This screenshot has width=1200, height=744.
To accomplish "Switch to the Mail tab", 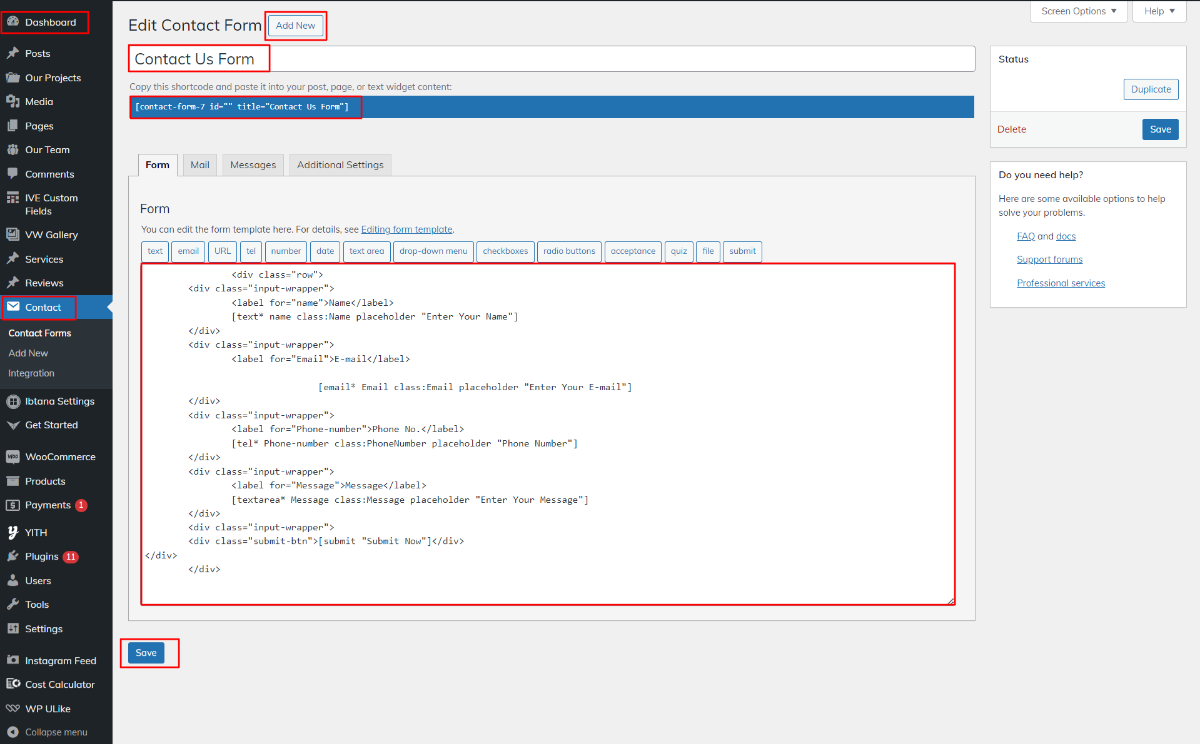I will pos(200,165).
